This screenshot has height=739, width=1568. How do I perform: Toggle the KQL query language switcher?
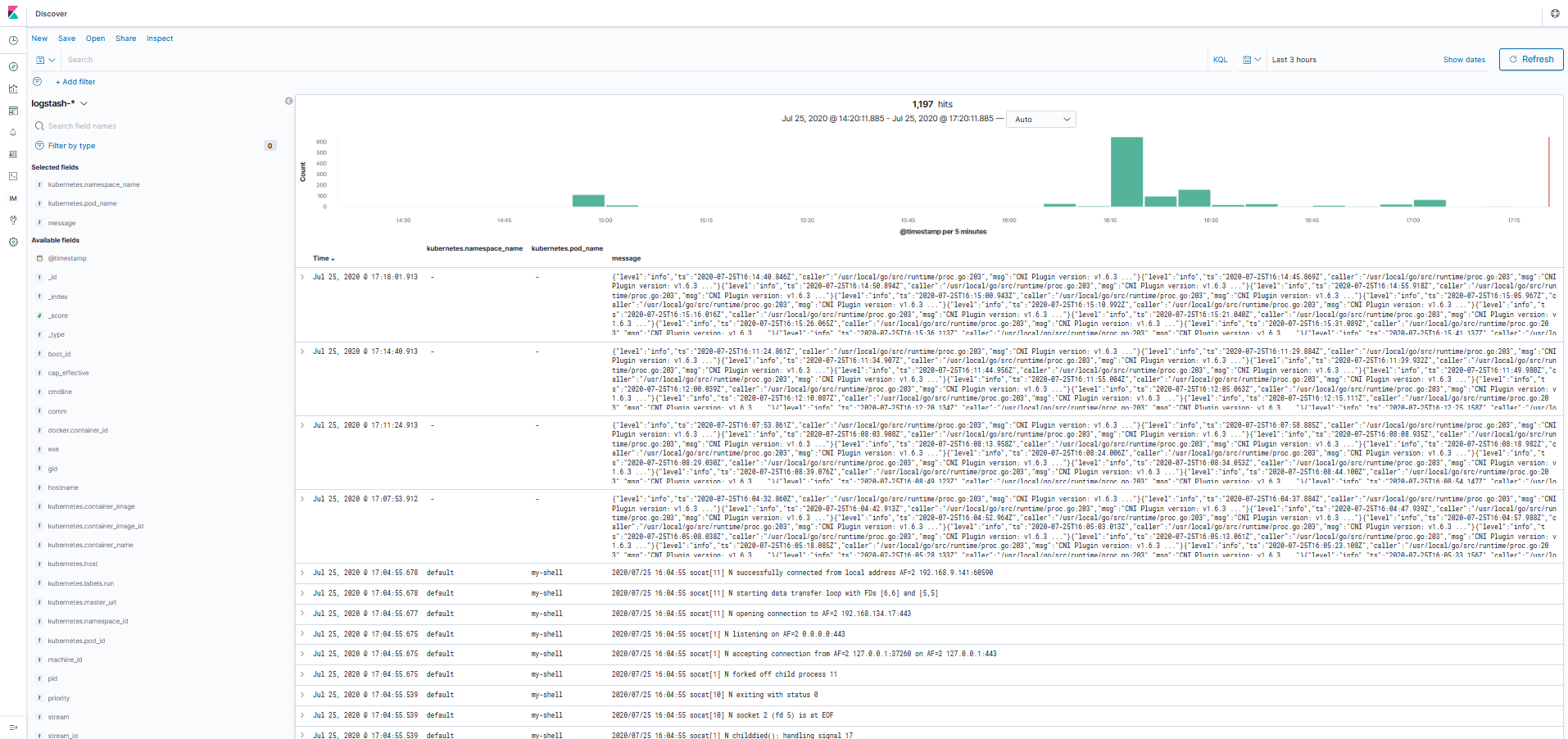point(1220,60)
